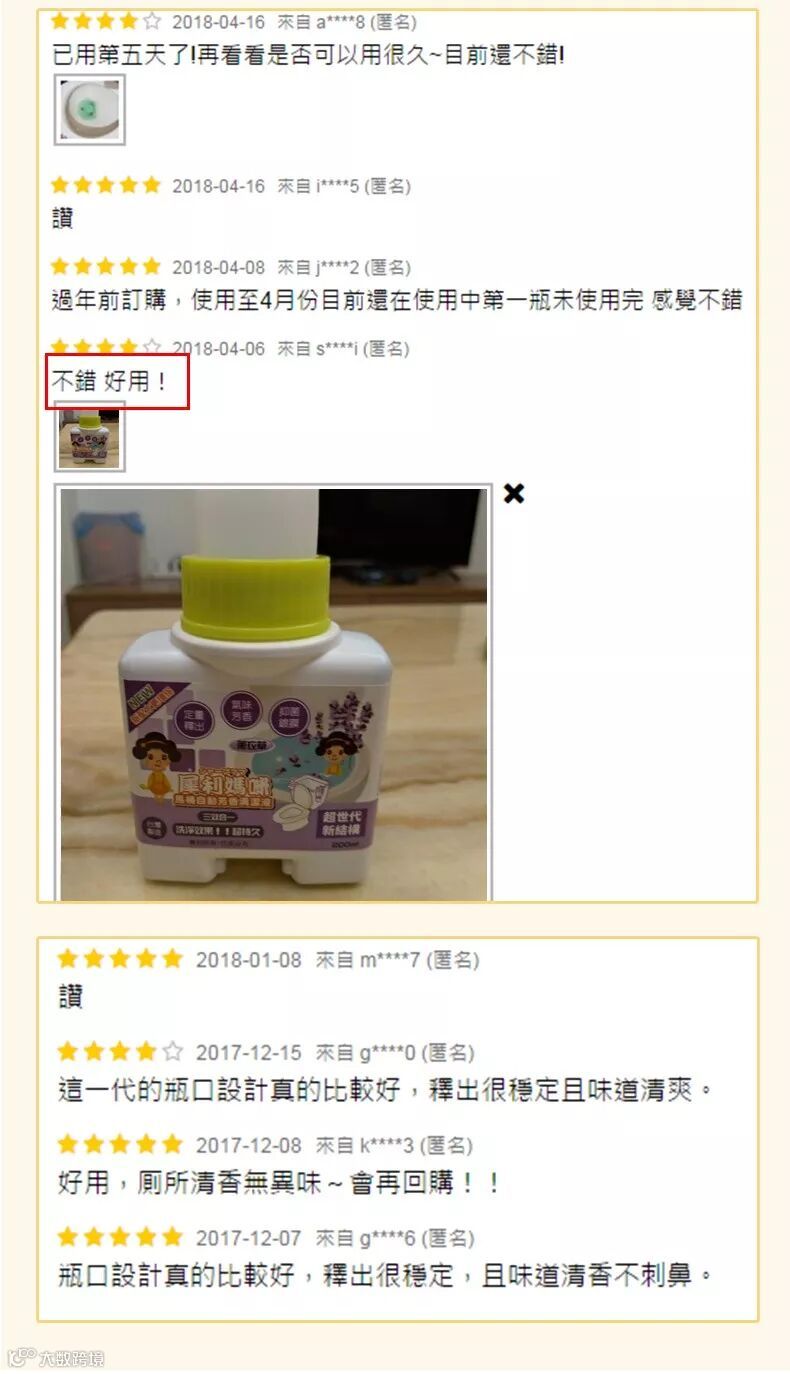Click the review starting with 過年前訂購
790x1374 pixels.
click(397, 299)
